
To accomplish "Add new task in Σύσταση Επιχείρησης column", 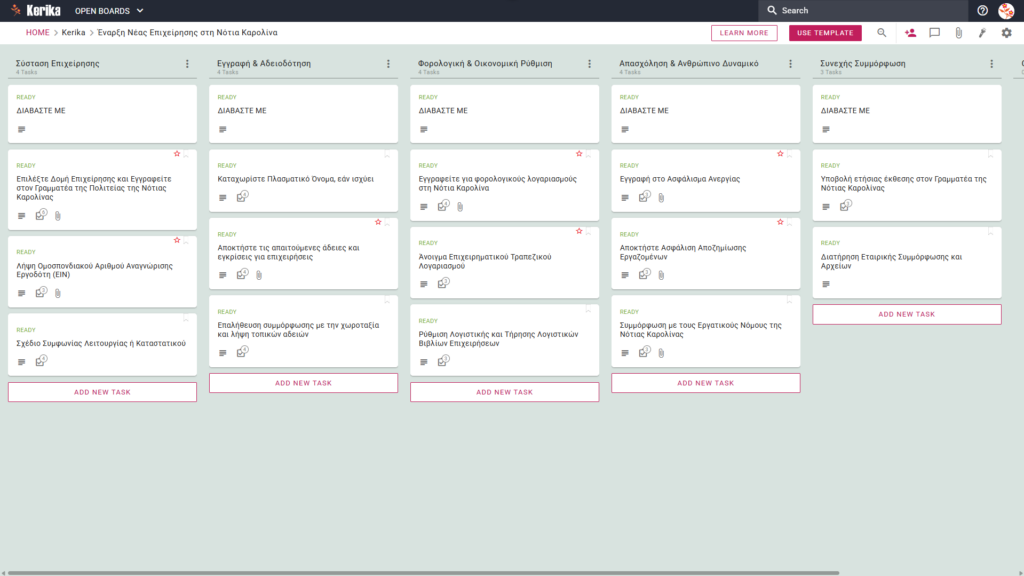I will (x=103, y=392).
